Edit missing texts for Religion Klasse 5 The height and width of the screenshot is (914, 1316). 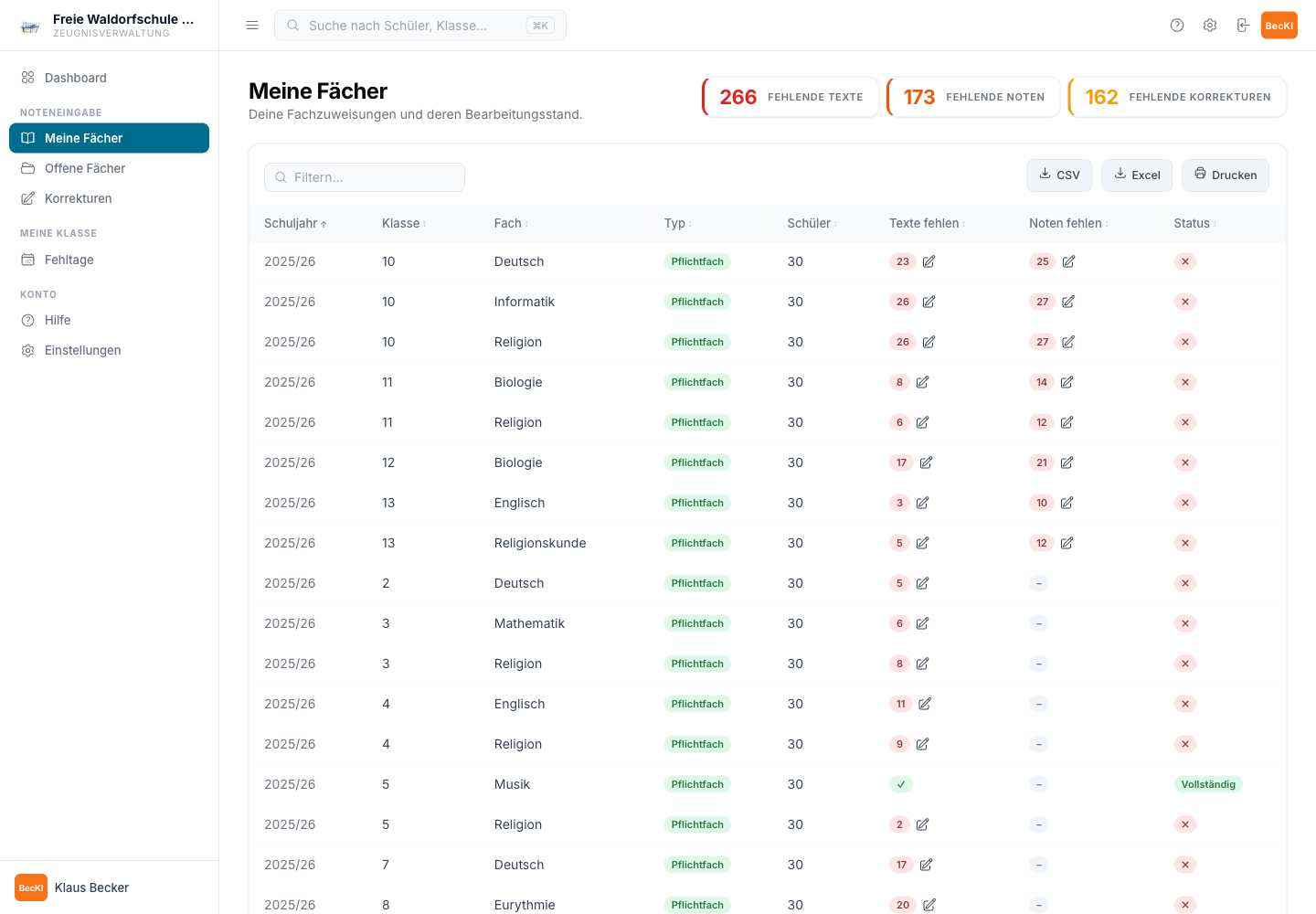click(922, 824)
